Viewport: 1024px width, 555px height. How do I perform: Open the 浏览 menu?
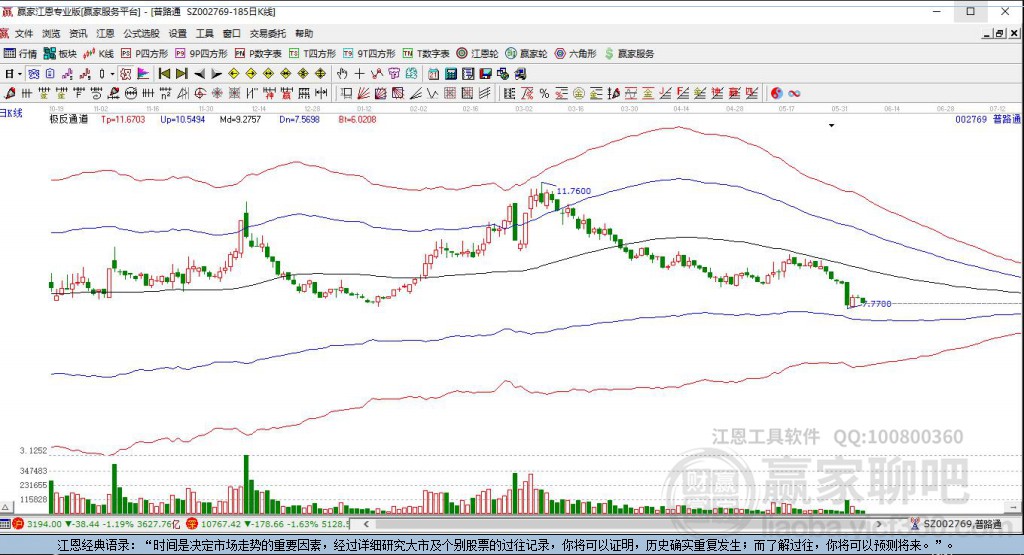[x=51, y=33]
